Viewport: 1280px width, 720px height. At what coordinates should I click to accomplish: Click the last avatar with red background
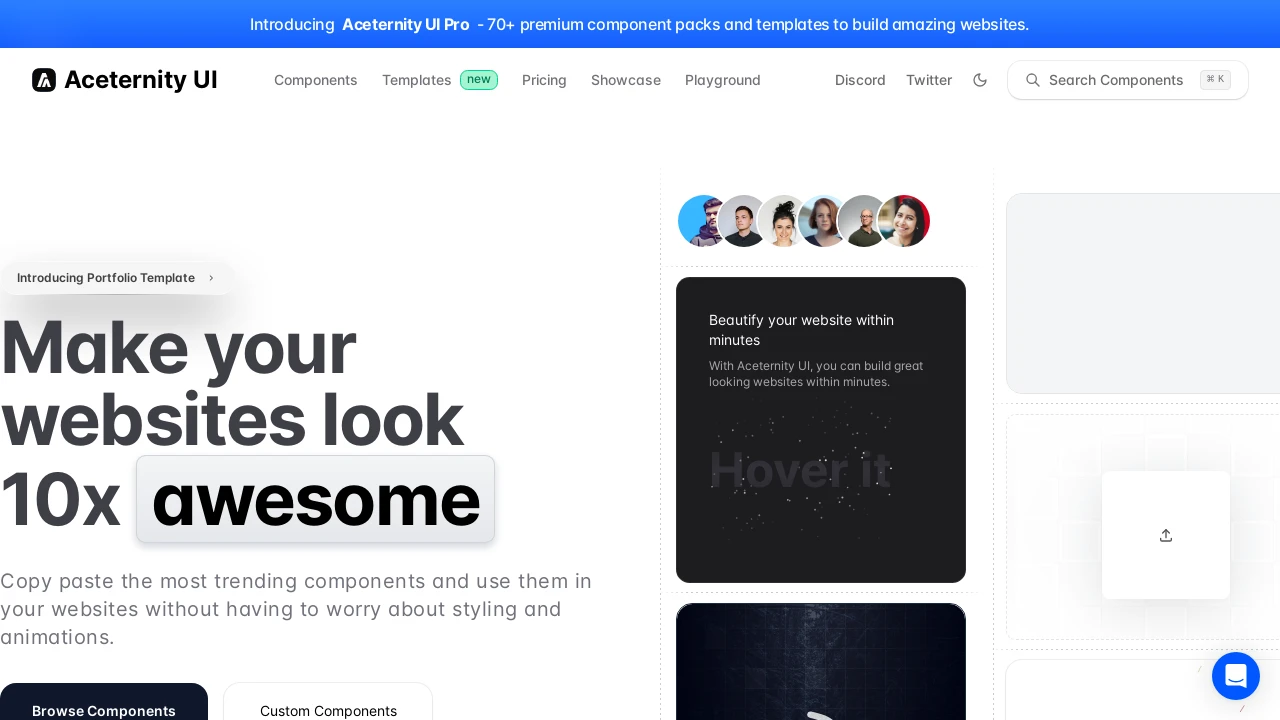(x=905, y=221)
